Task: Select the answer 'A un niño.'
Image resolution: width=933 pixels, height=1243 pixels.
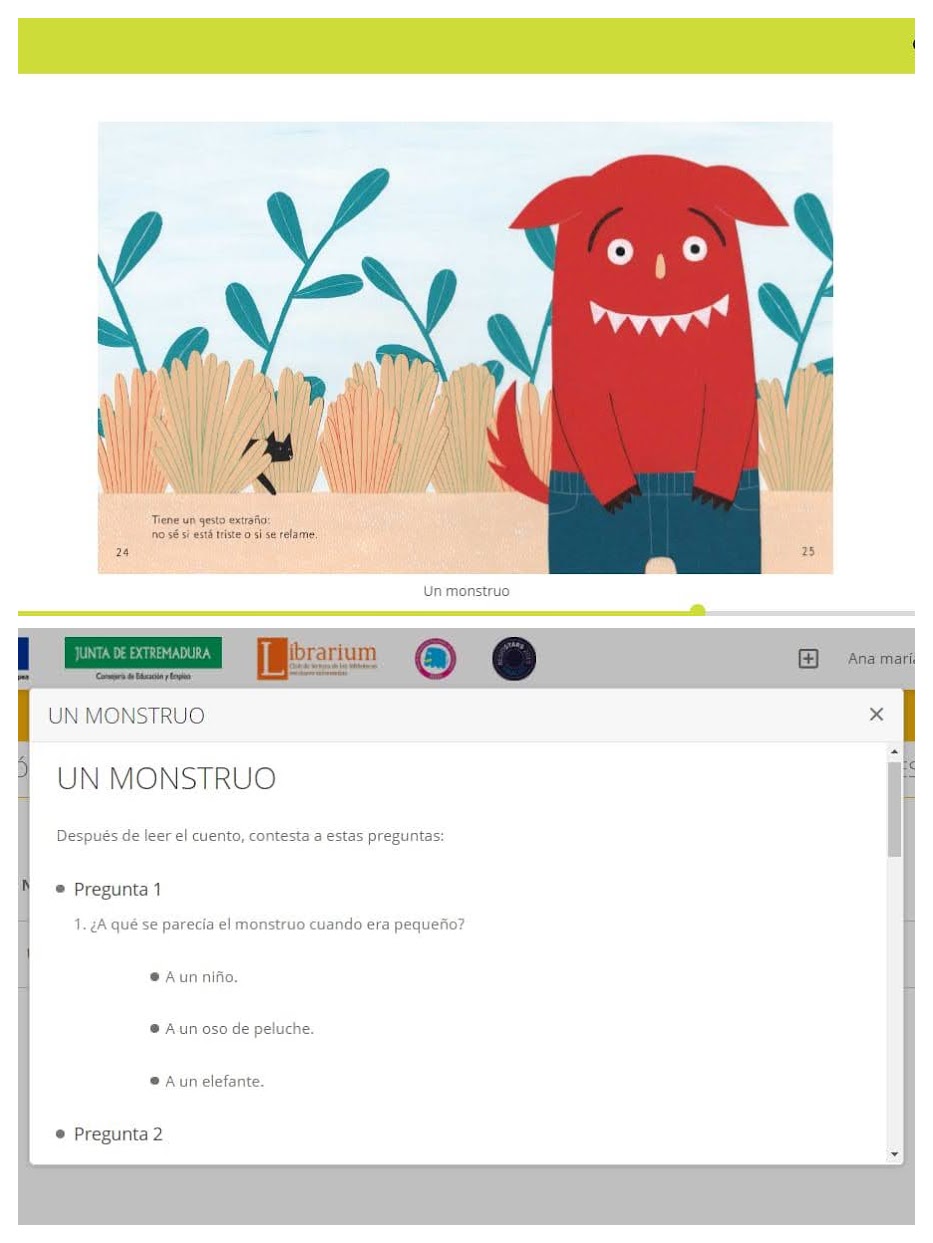Action: tap(201, 977)
